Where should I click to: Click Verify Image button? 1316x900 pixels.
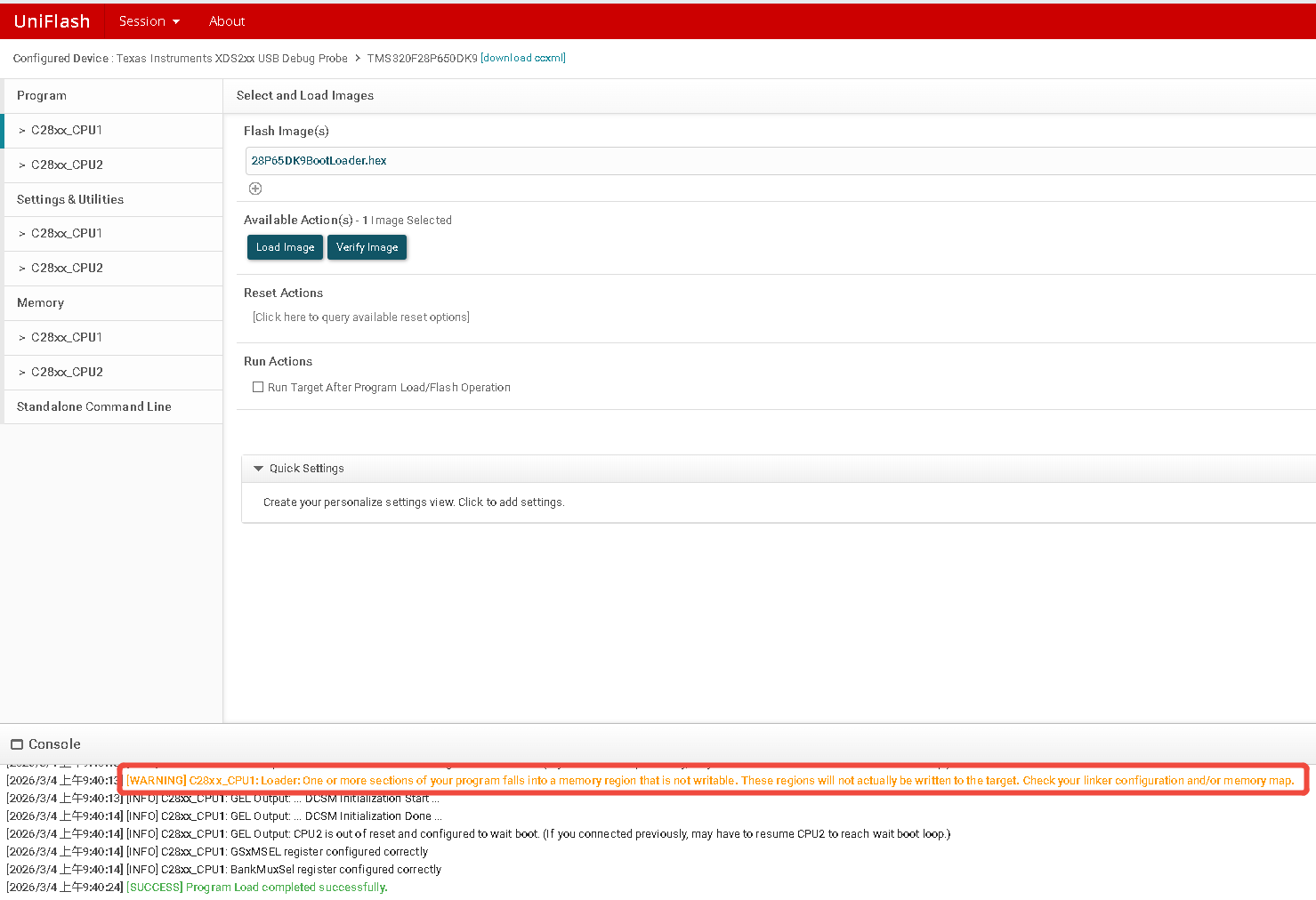pyautogui.click(x=367, y=247)
